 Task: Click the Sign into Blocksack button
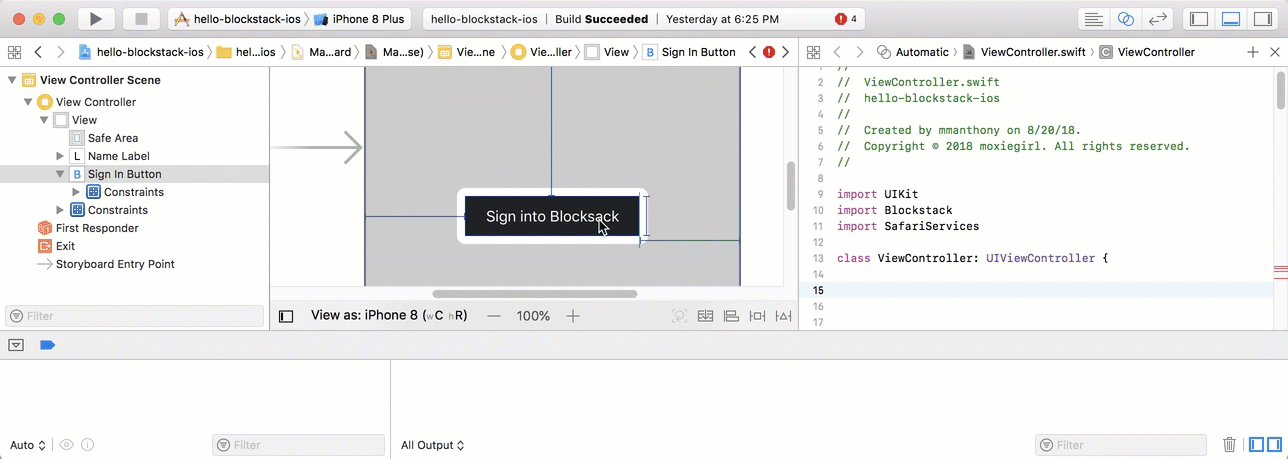[x=552, y=216]
